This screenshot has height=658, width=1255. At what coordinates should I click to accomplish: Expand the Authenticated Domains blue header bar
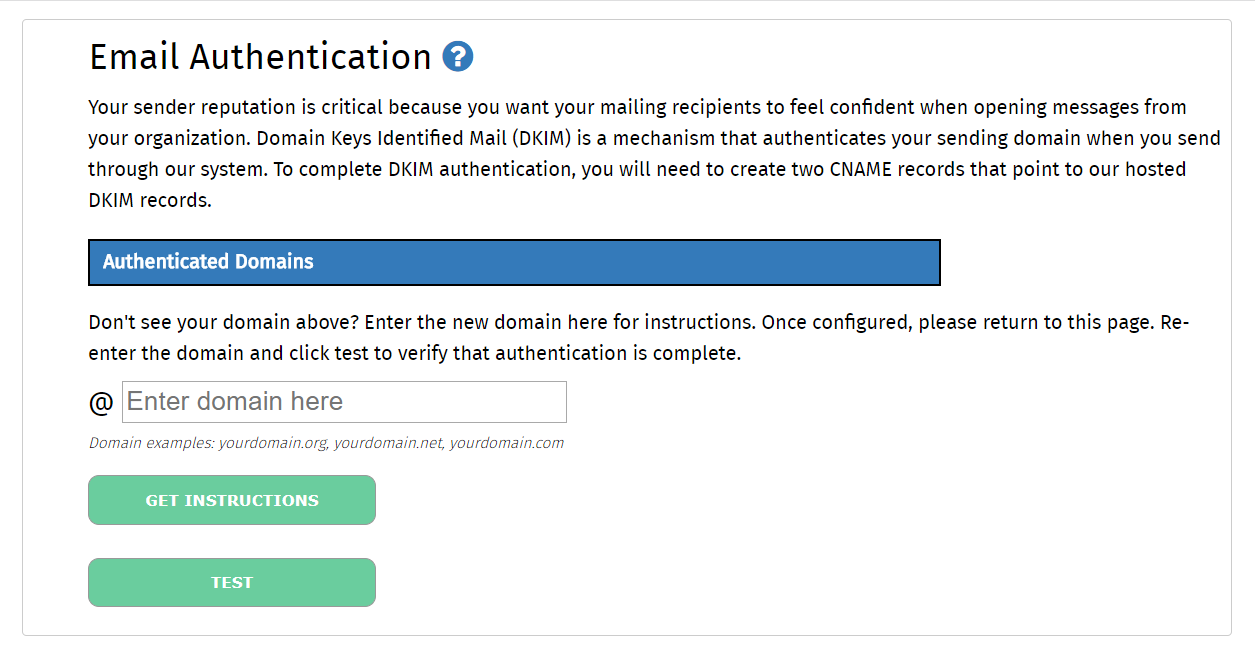coord(514,262)
